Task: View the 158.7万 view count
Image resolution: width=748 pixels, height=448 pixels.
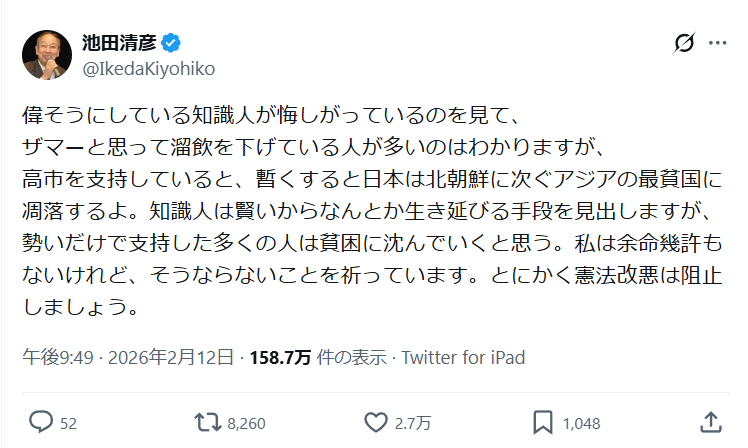Action: tap(283, 356)
